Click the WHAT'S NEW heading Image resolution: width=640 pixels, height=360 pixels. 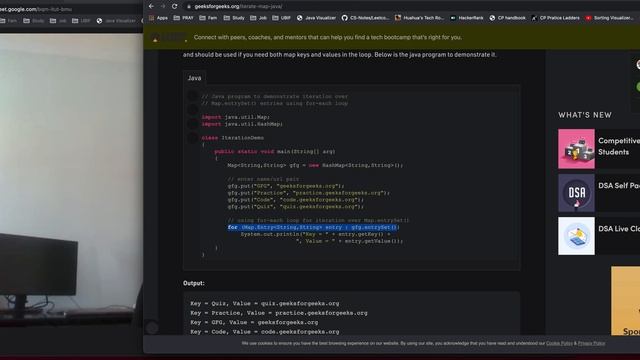585,115
